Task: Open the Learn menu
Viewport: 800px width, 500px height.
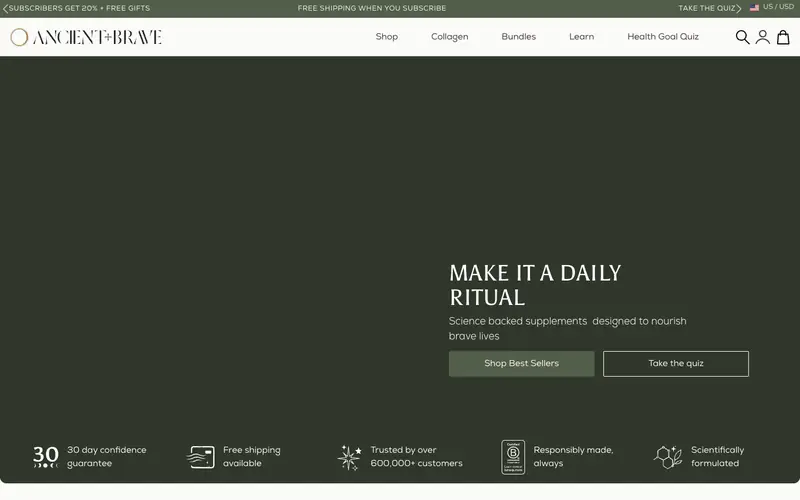Action: [582, 37]
